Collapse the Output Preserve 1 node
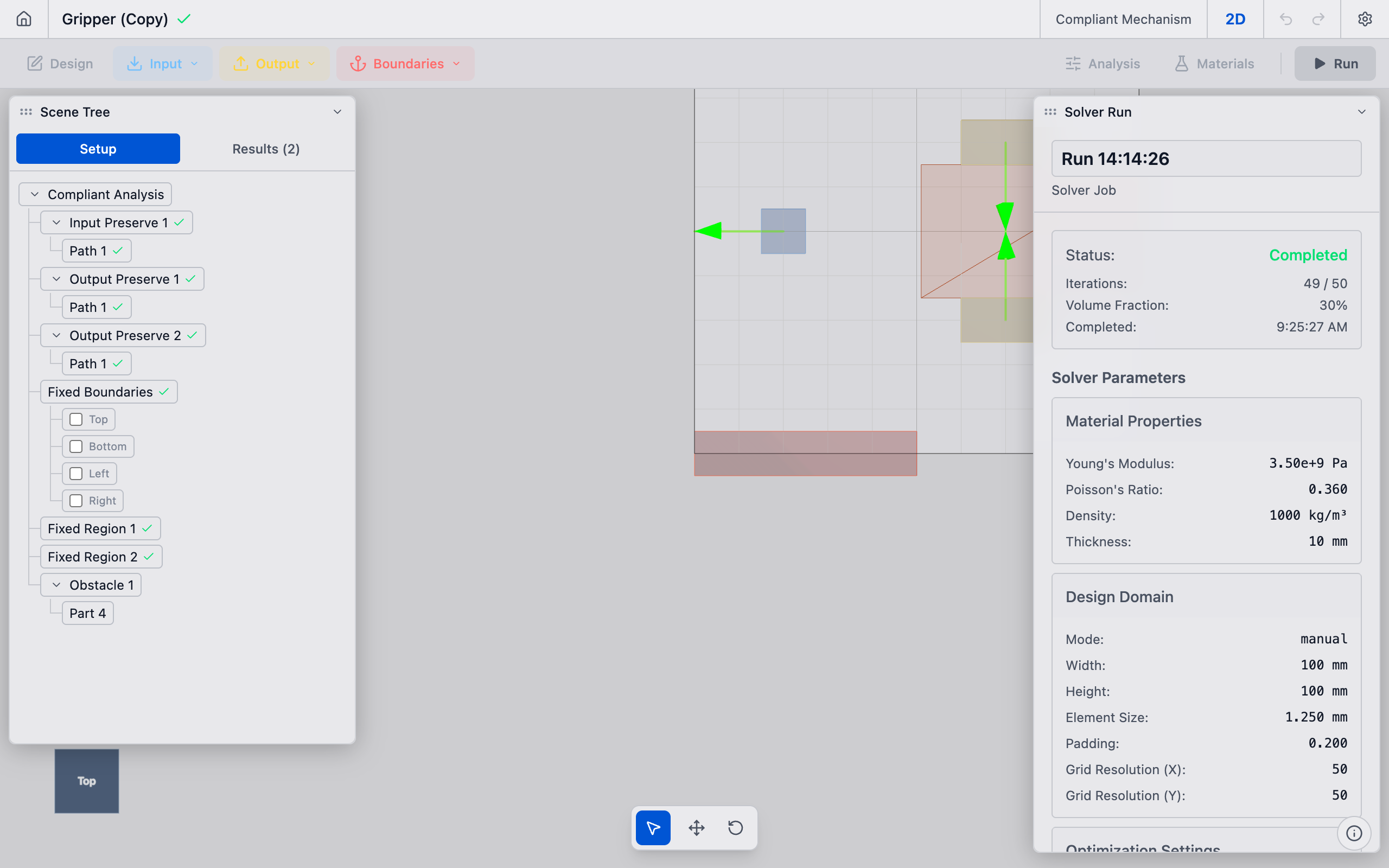1389x868 pixels. click(56, 279)
